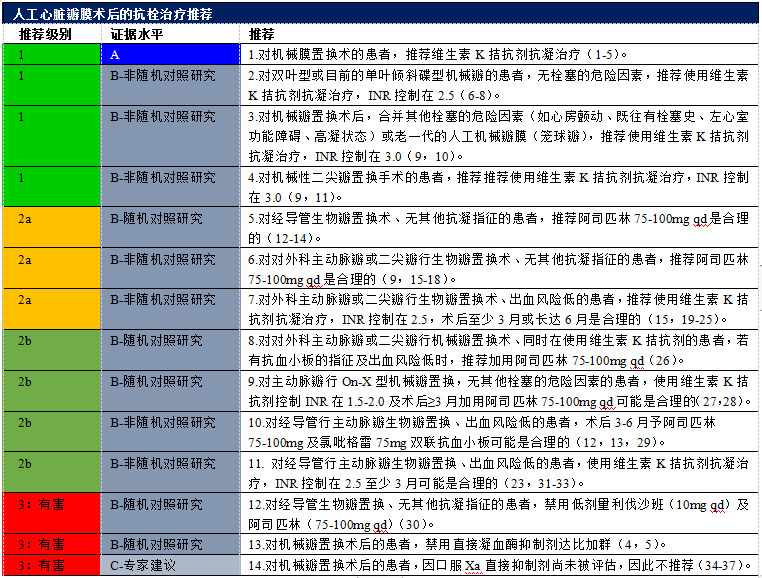
Task: Select the '2b' cell of recommendation 11
Action: [x=52, y=473]
